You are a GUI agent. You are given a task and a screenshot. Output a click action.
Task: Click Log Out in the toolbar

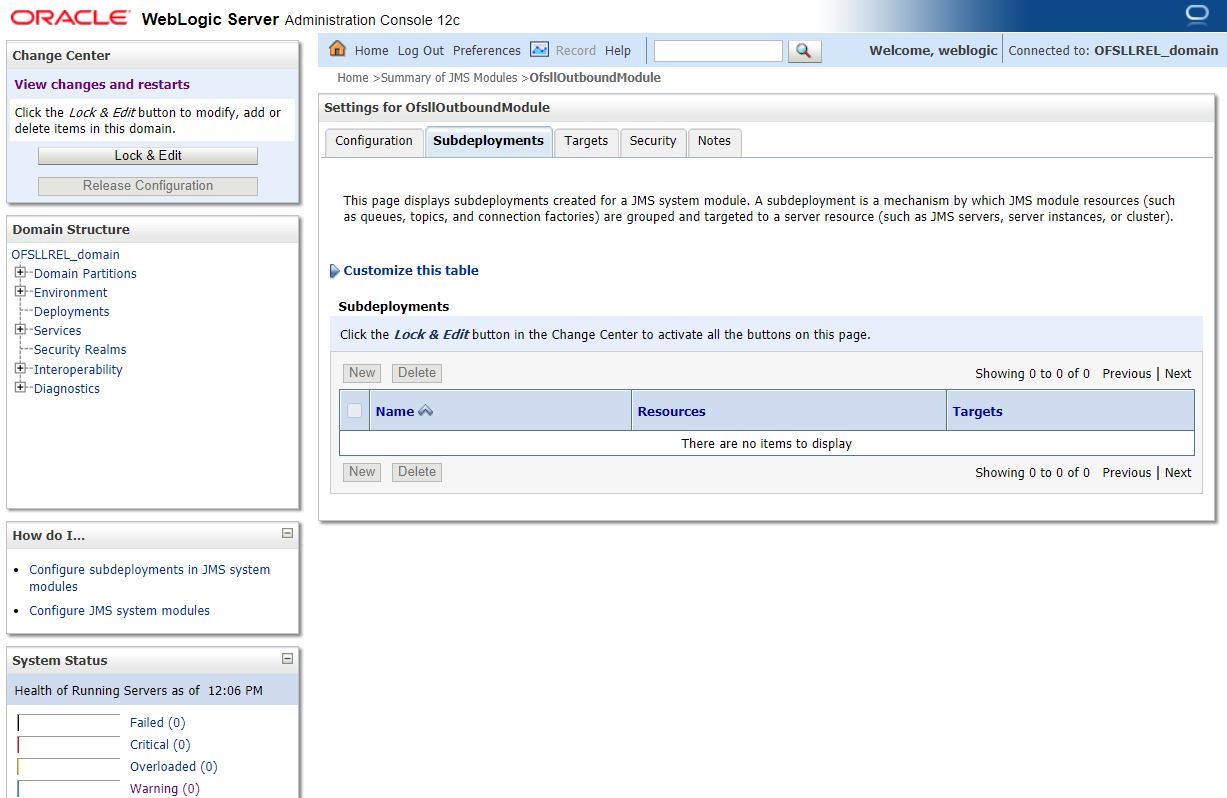pyautogui.click(x=421, y=51)
